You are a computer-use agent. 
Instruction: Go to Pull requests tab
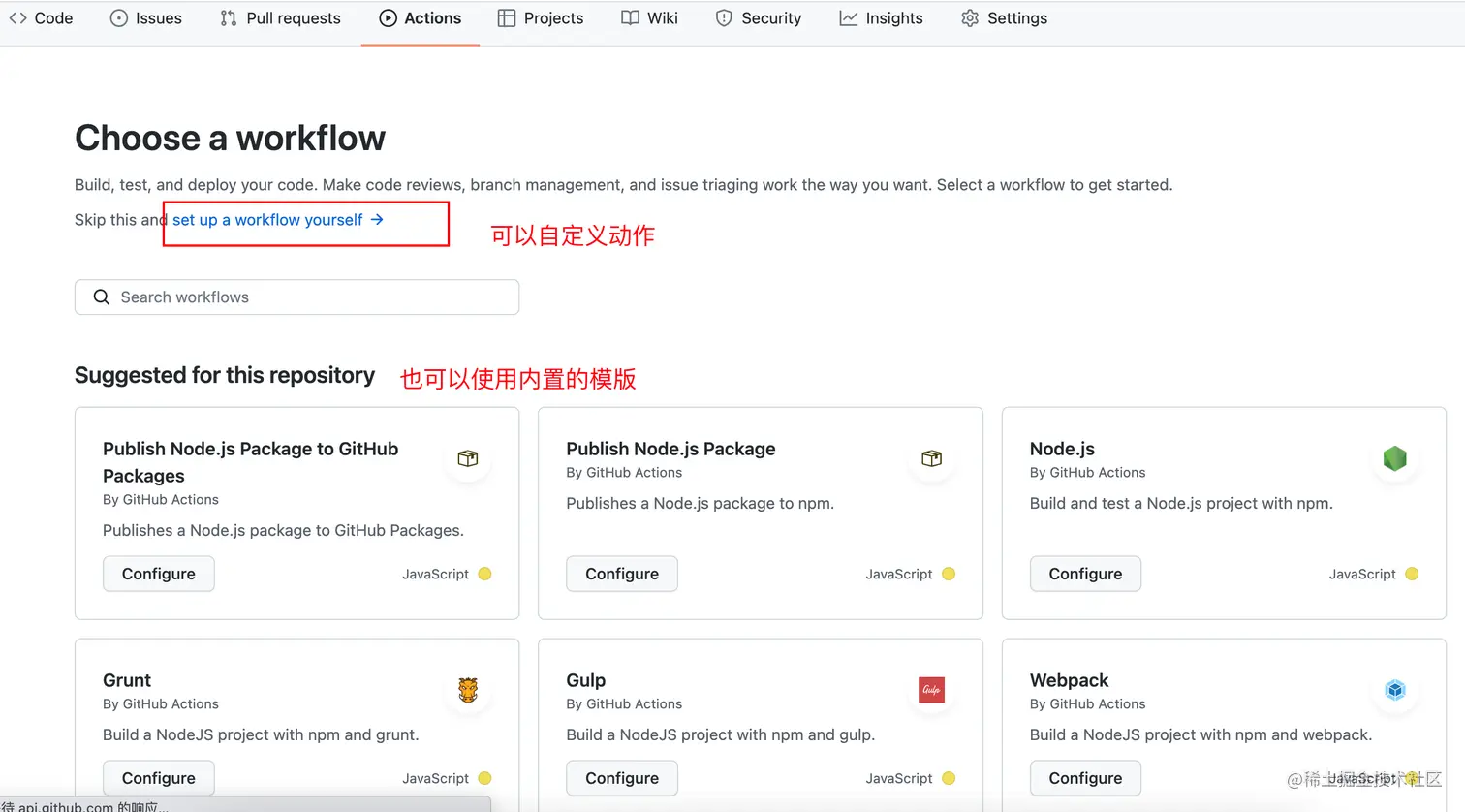pos(281,18)
